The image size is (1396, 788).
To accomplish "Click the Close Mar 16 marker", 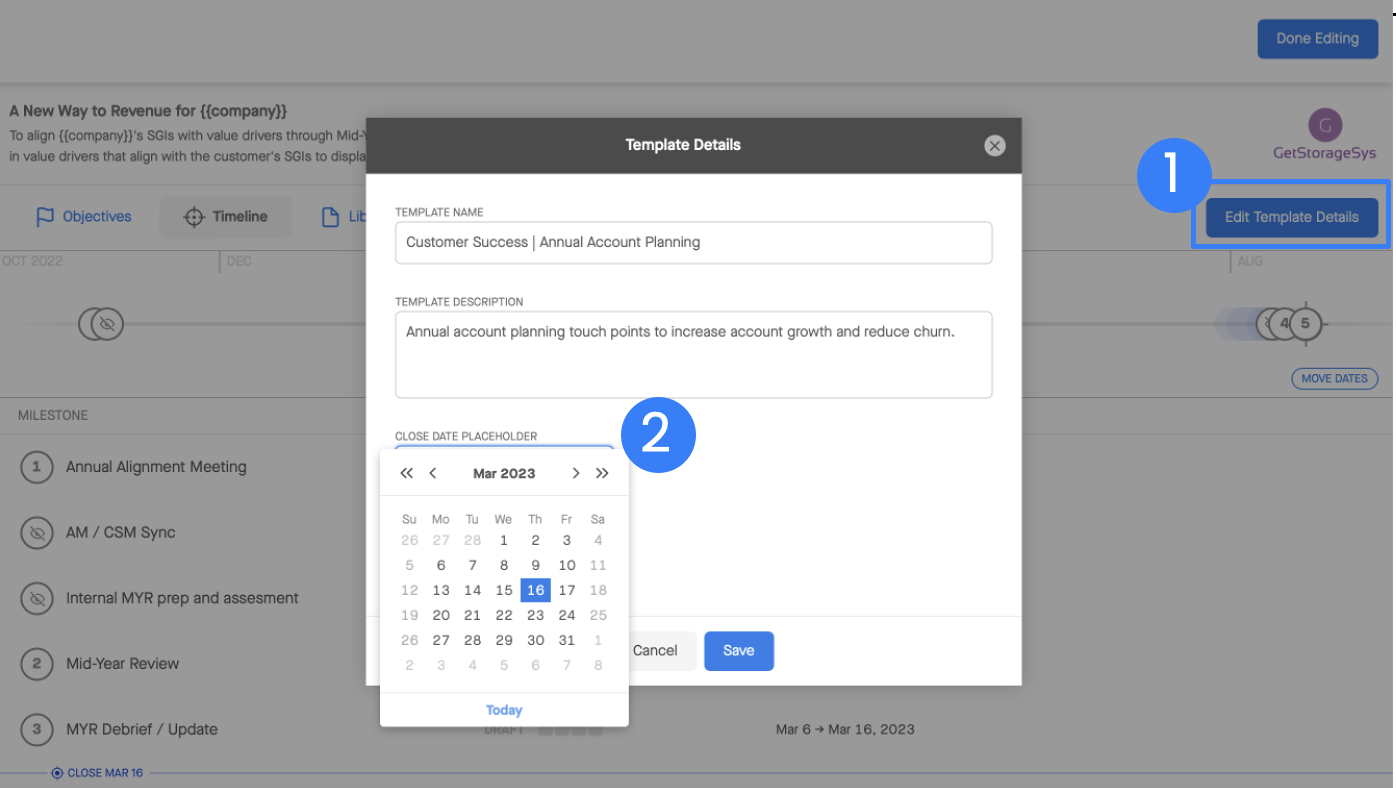I will tap(98, 773).
